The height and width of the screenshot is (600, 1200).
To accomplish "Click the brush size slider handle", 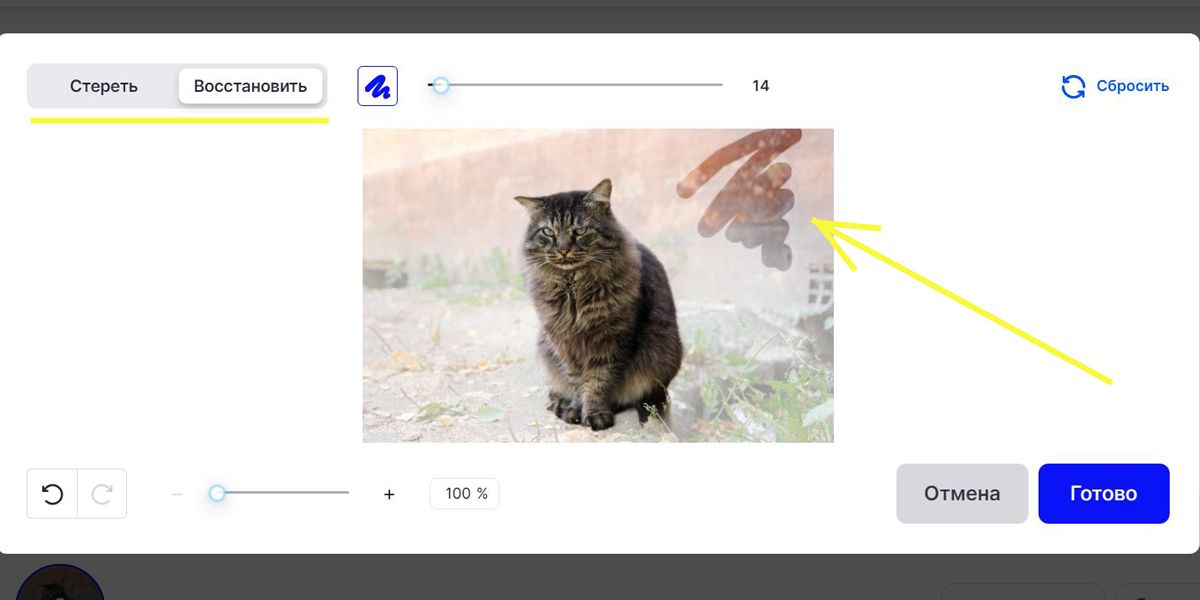I will coord(440,85).
